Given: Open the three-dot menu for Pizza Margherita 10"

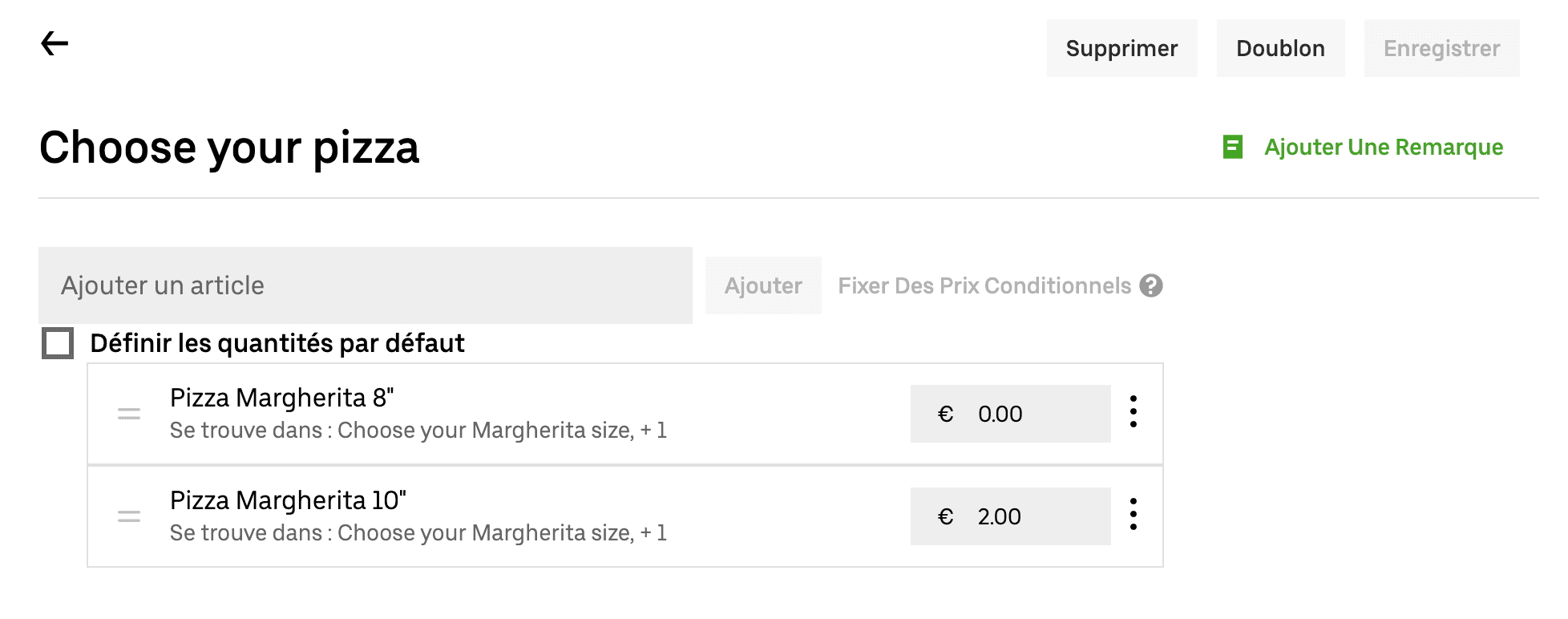Looking at the screenshot, I should point(1134,516).
